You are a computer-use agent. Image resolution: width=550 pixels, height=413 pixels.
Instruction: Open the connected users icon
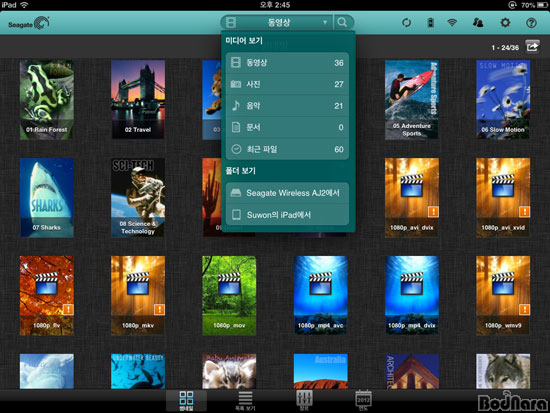click(478, 23)
